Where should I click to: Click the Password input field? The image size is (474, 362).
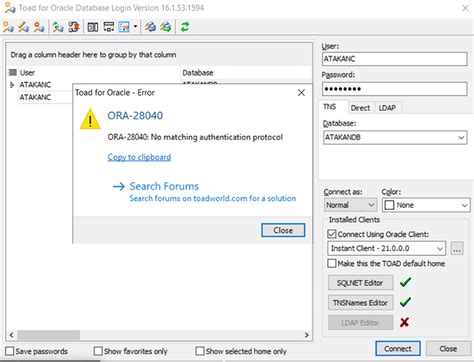tap(394, 89)
